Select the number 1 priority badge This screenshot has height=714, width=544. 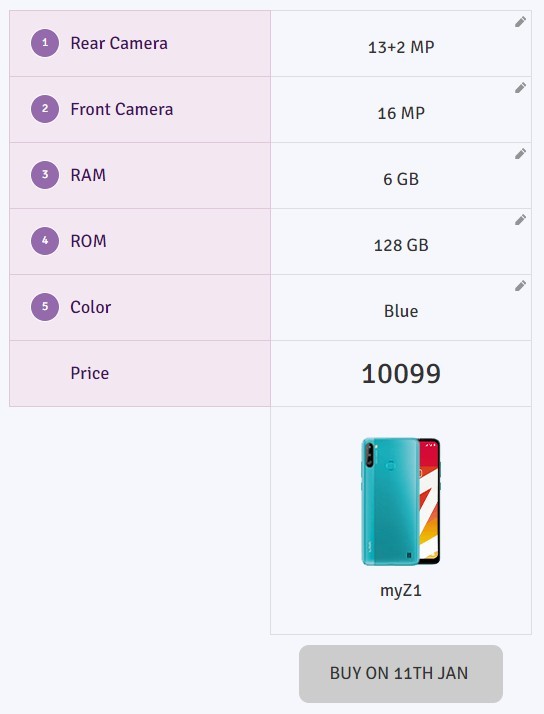(x=45, y=43)
